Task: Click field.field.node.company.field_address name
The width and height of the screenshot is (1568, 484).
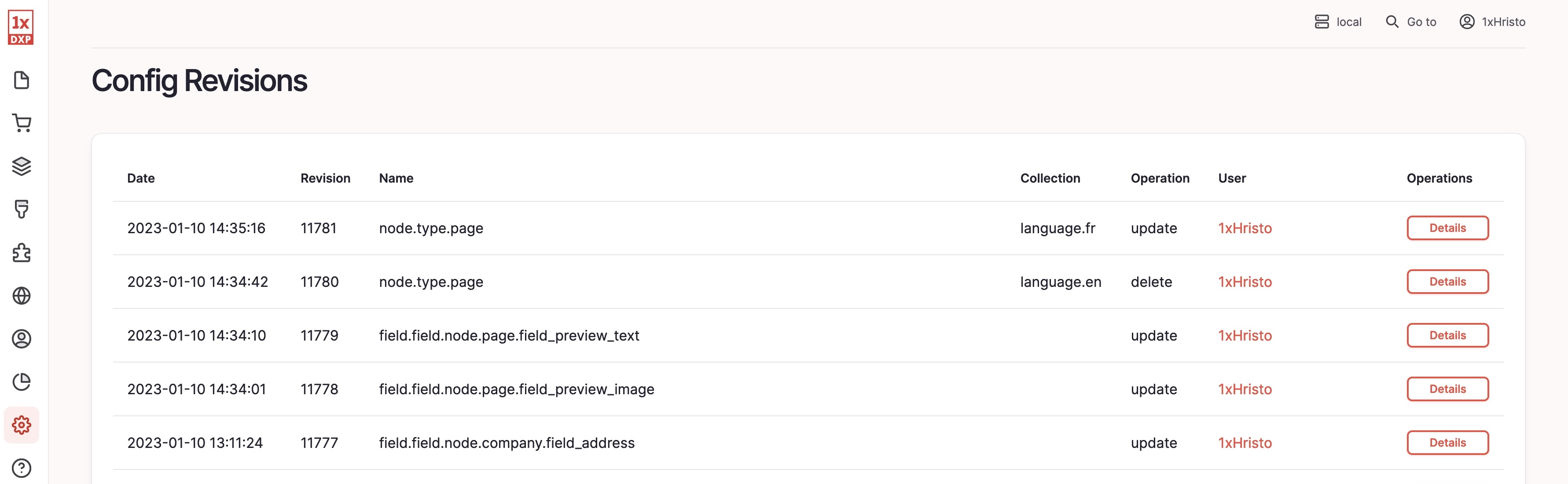Action: click(x=507, y=443)
